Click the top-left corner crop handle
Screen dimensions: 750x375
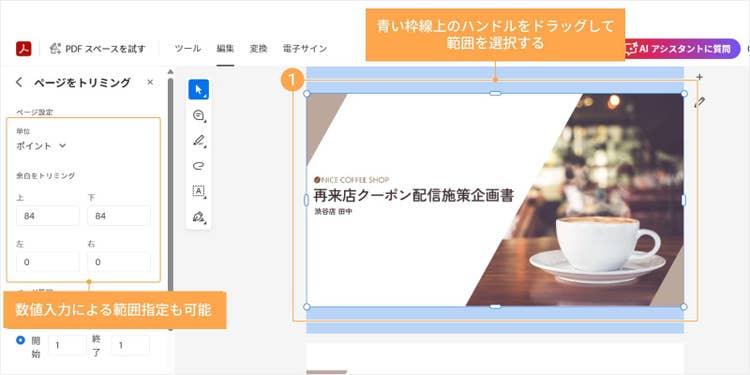coord(307,93)
